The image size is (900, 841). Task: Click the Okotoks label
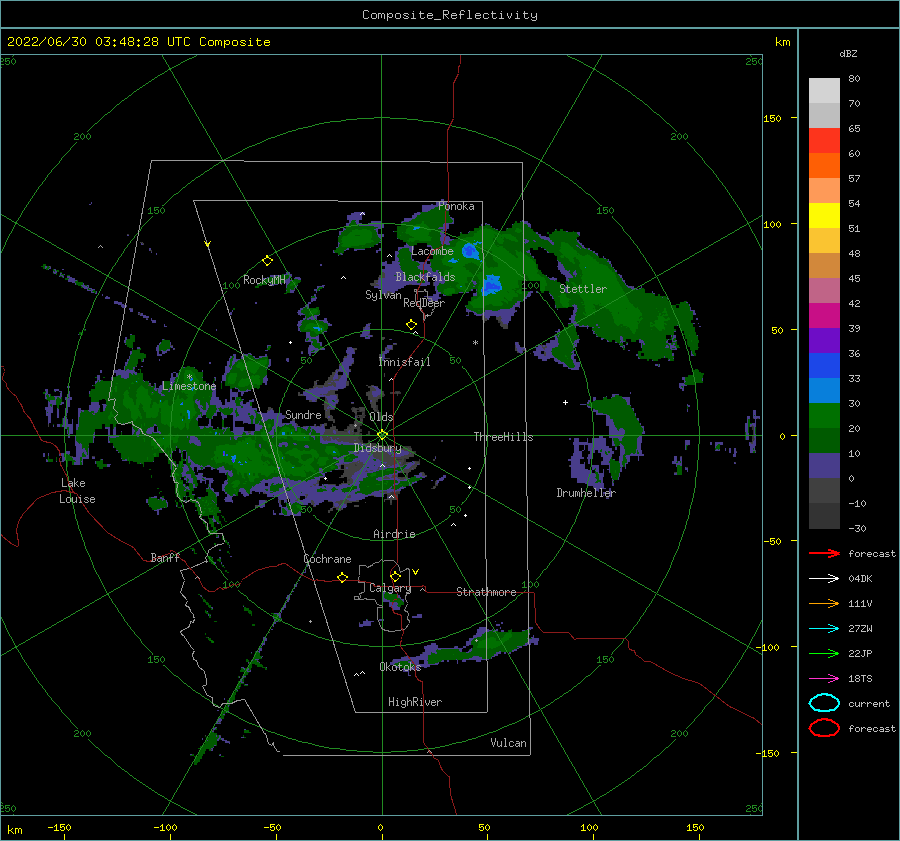coord(400,667)
